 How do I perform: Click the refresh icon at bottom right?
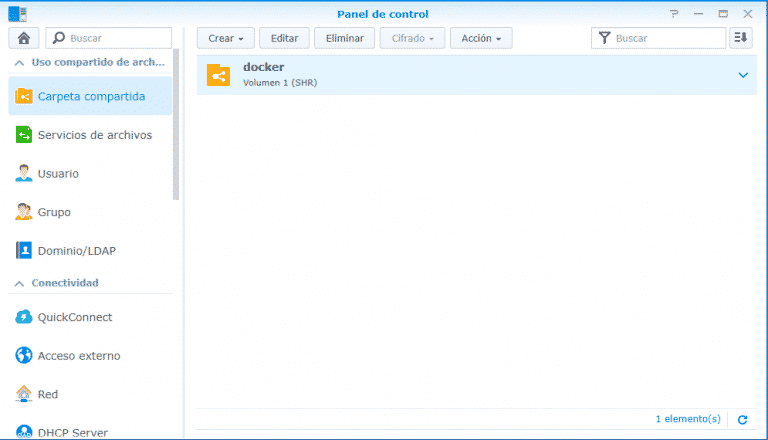click(742, 419)
